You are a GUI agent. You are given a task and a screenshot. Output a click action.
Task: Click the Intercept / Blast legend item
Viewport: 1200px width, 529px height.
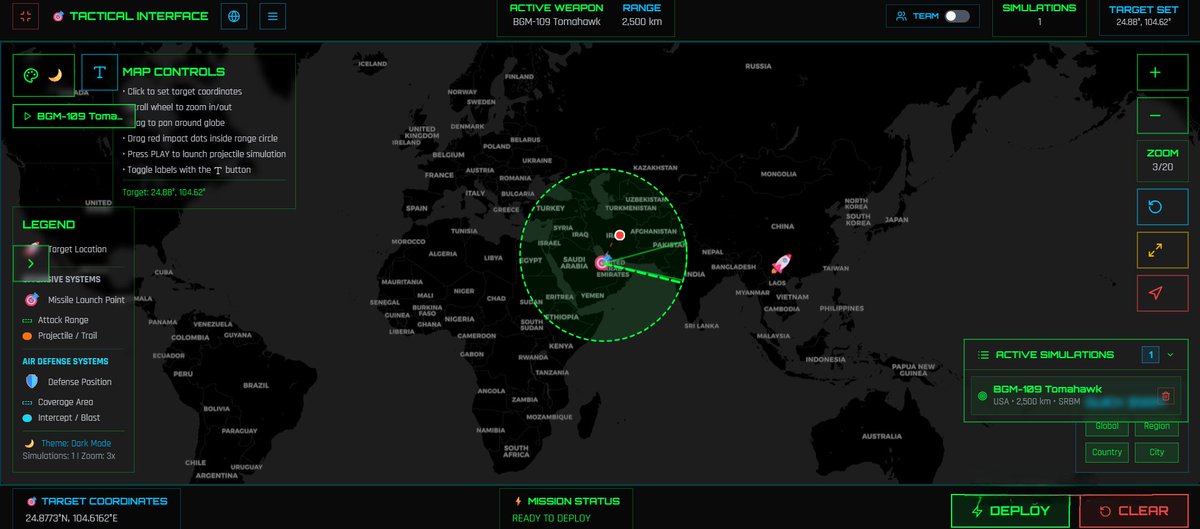61,418
